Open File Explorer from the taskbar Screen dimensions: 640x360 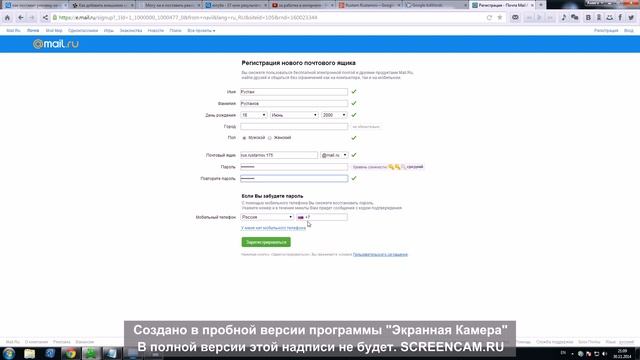click(x=29, y=353)
